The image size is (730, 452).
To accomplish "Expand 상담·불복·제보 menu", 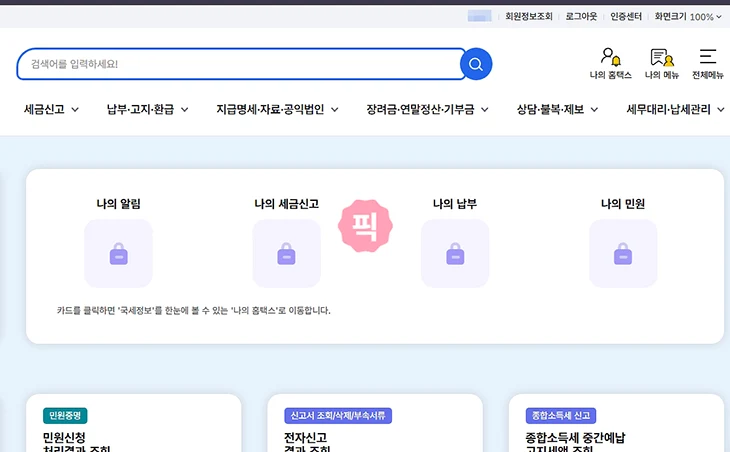I will pyautogui.click(x=557, y=109).
